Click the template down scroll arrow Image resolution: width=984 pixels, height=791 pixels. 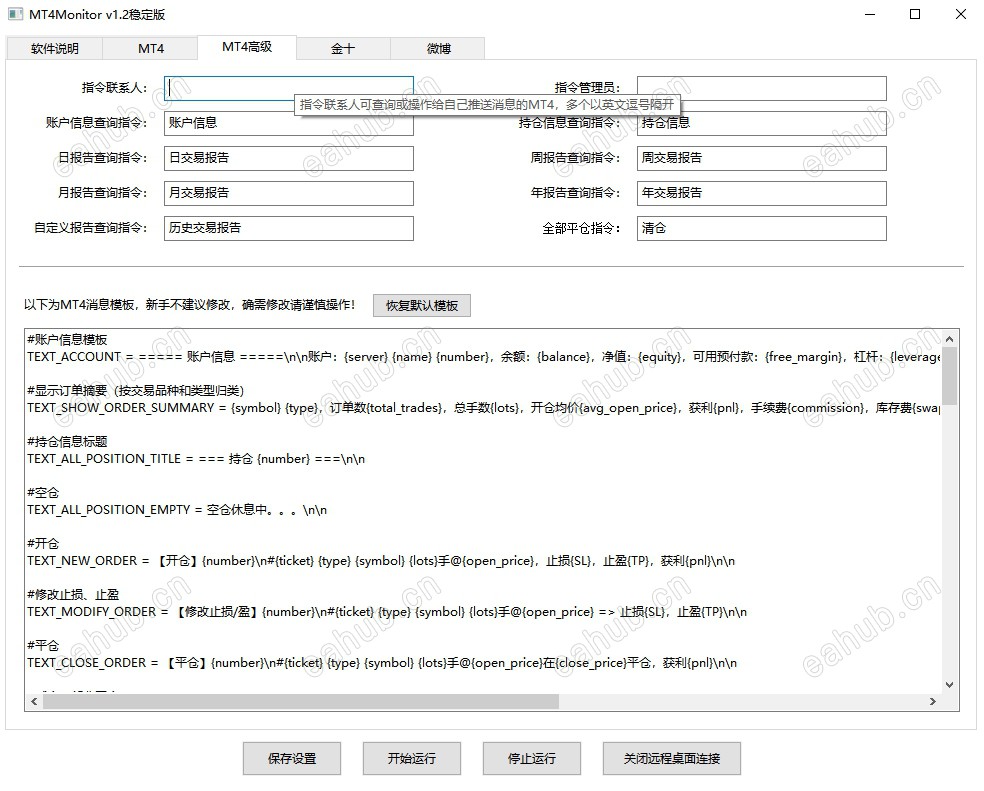point(949,684)
